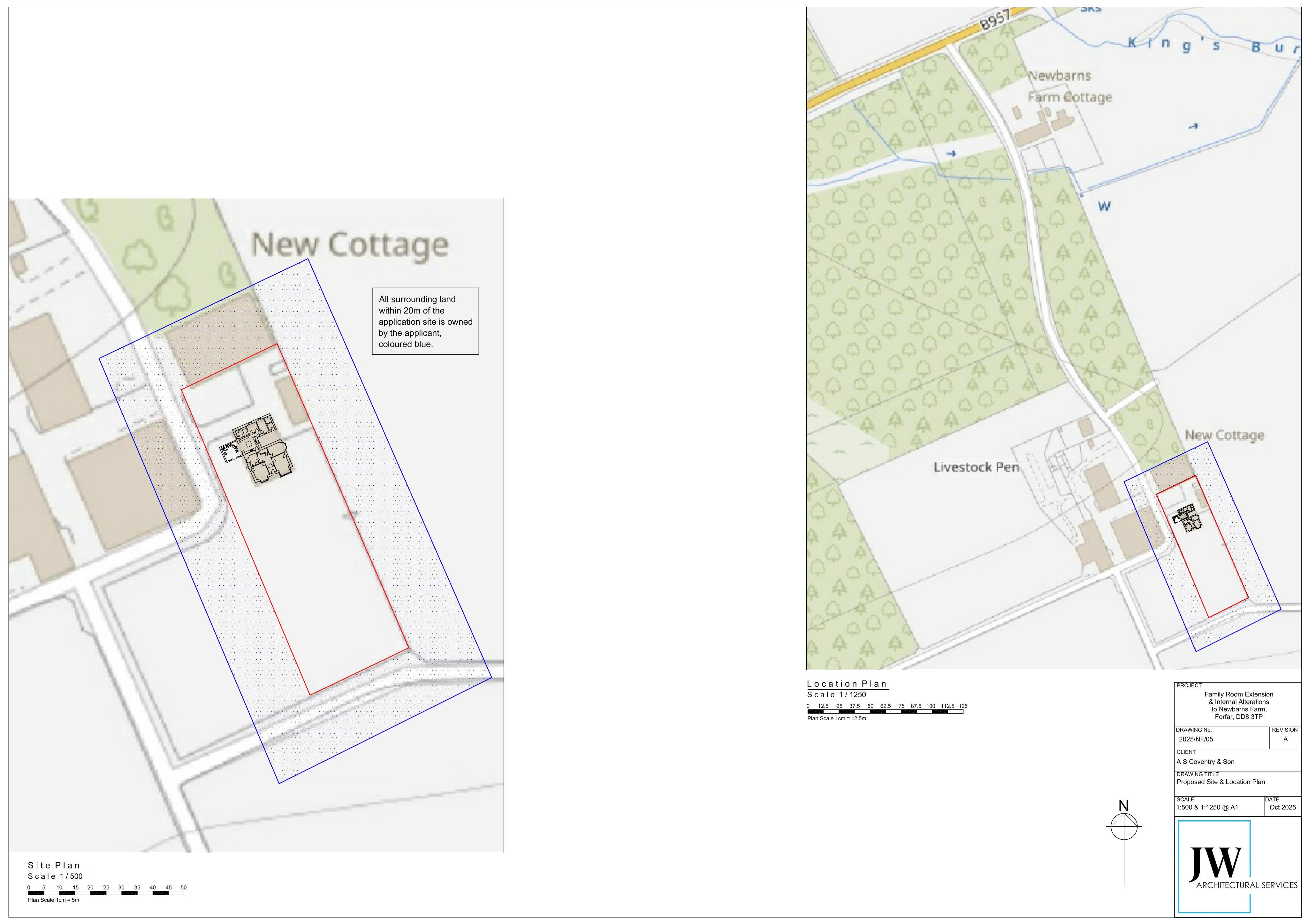Click 'Newbarns Farm Cottage' map label

click(1069, 87)
